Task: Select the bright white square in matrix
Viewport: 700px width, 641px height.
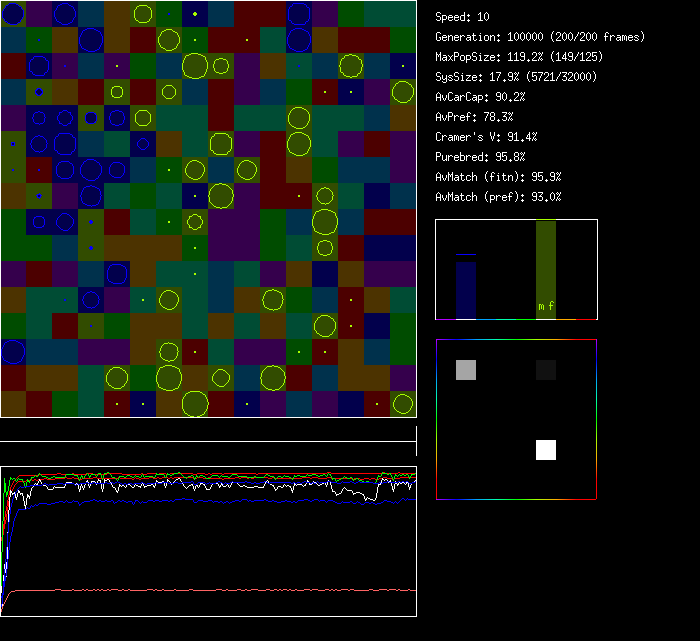Action: click(546, 450)
